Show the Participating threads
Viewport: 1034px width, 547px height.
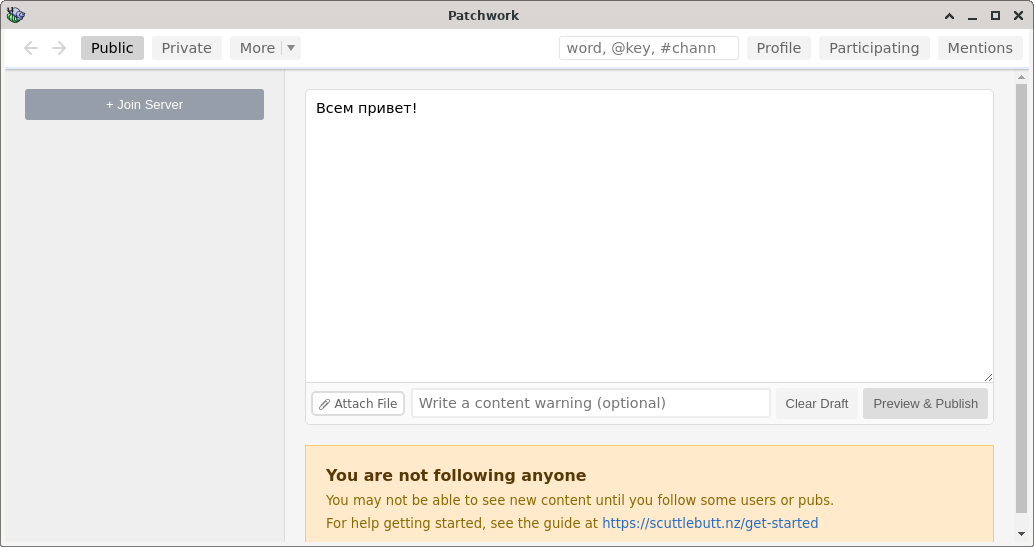coord(874,48)
